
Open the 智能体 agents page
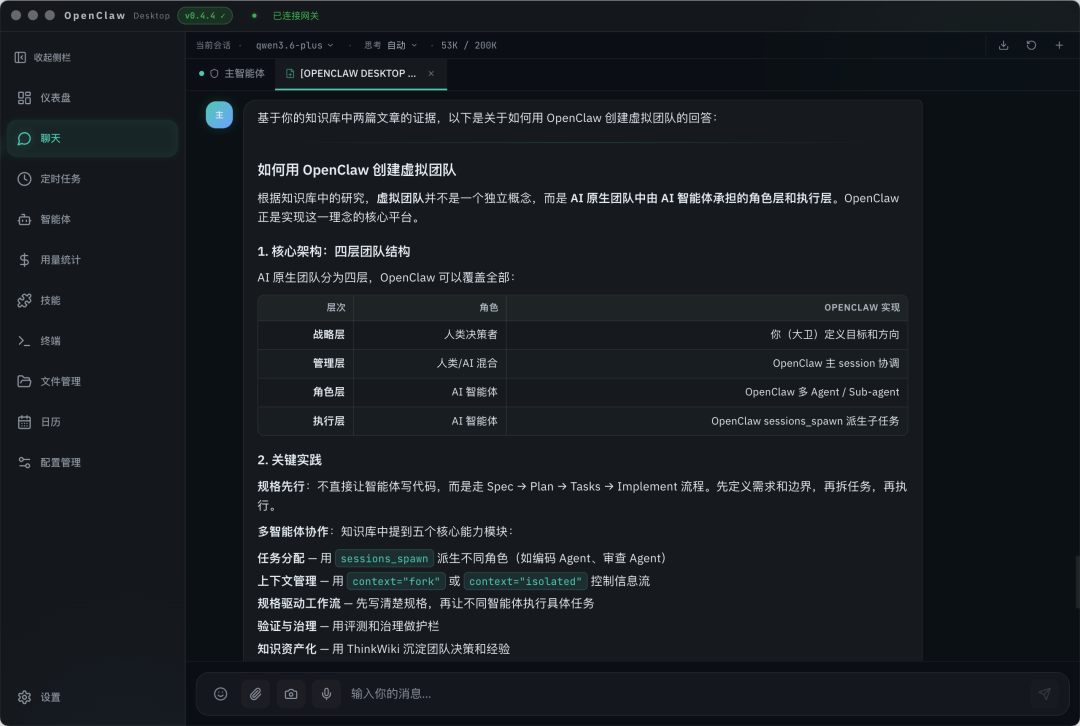92,220
